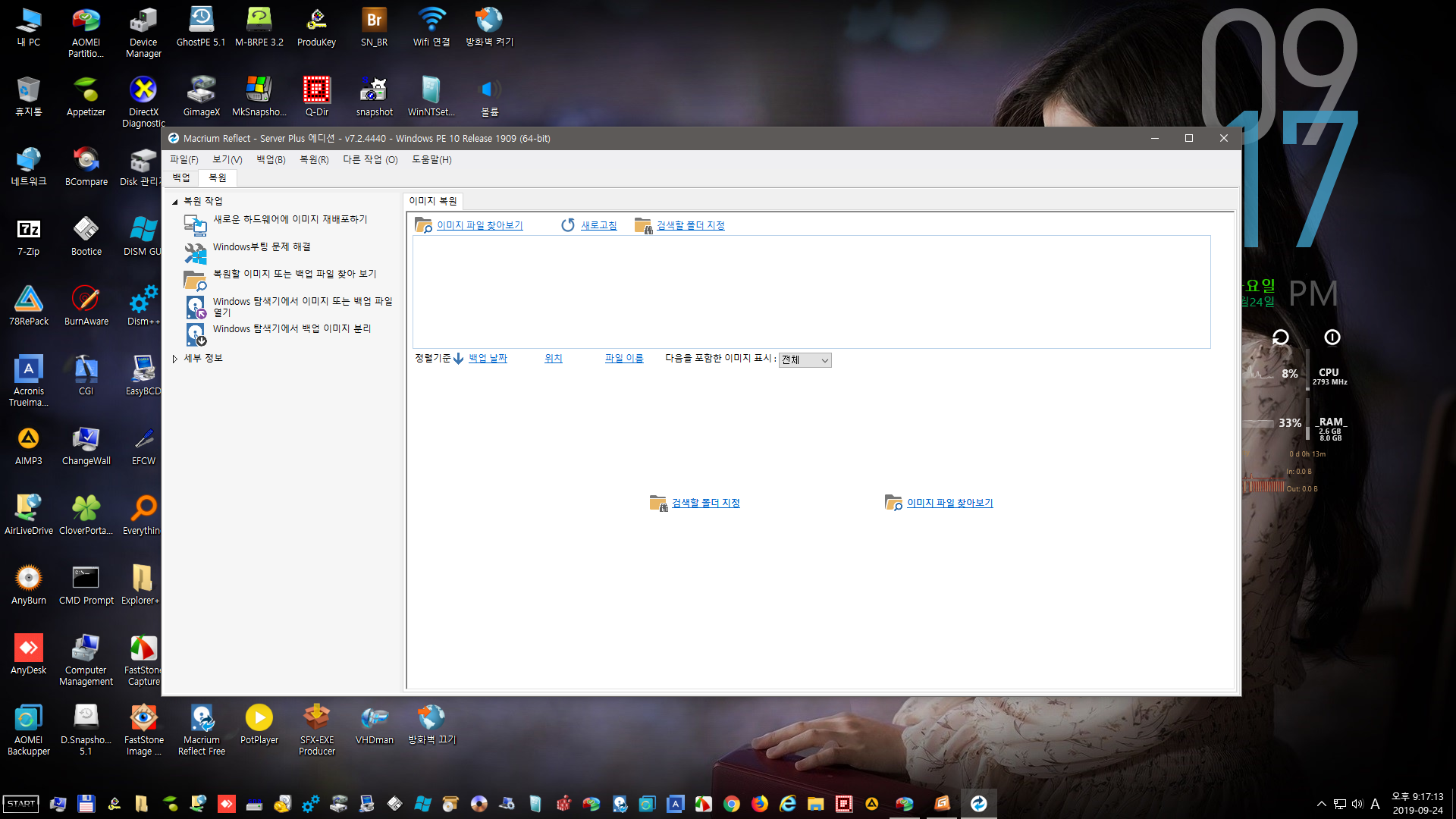Click 새로운 하드웨어에 이미지 재배포하기 text
The width and height of the screenshot is (1456, 819).
click(x=290, y=219)
